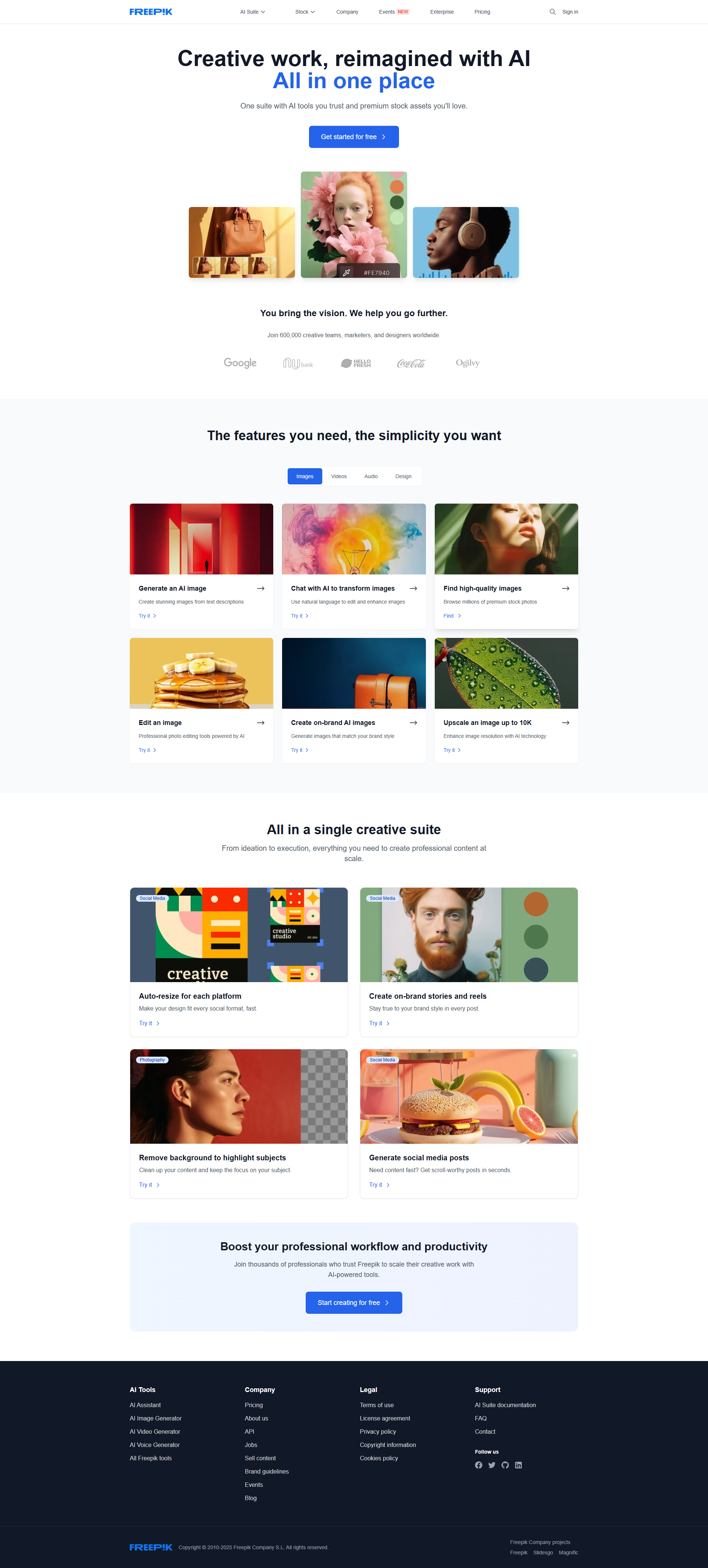Click arrow icon on Generate an AI image card
708x1568 pixels.
pos(260,588)
